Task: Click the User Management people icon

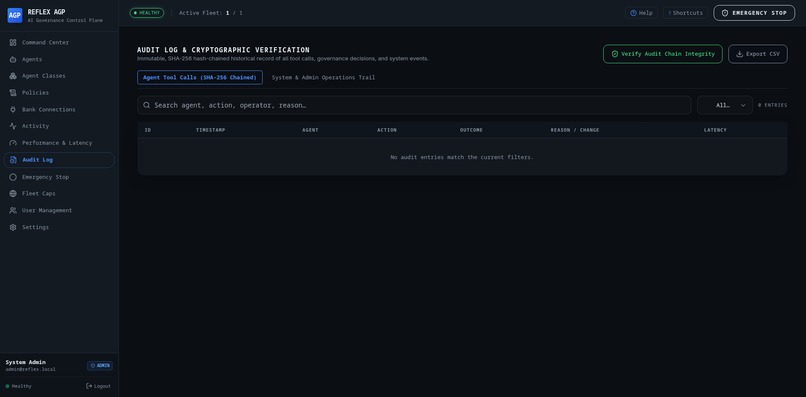Action: pos(13,210)
